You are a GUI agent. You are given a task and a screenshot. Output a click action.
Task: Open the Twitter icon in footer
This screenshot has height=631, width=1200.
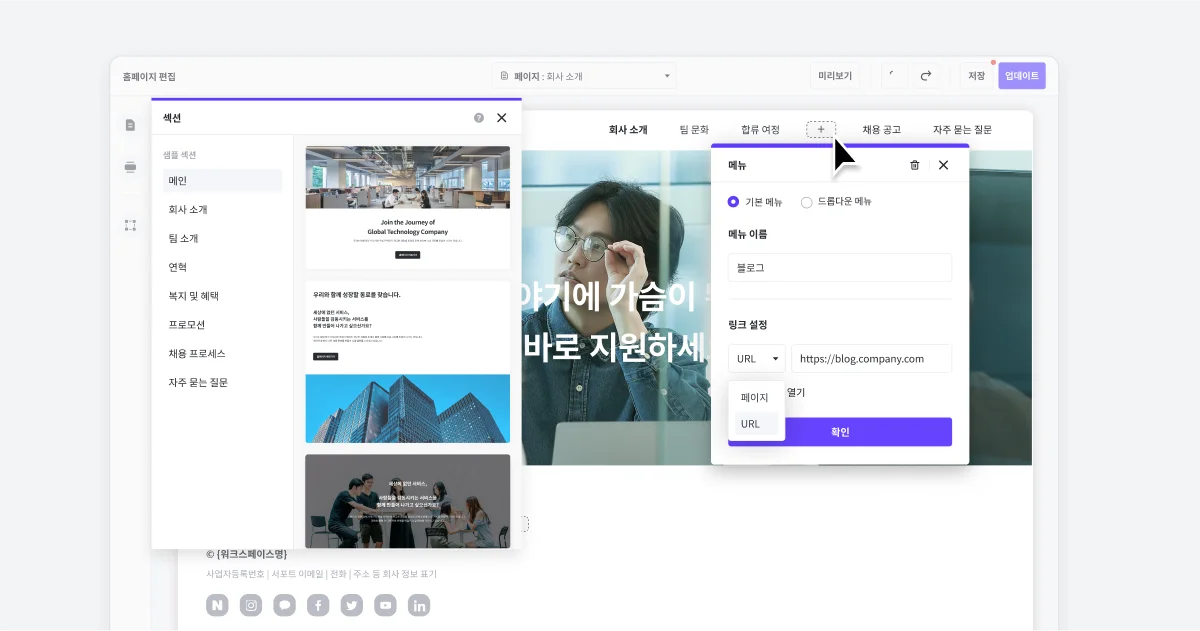click(351, 605)
